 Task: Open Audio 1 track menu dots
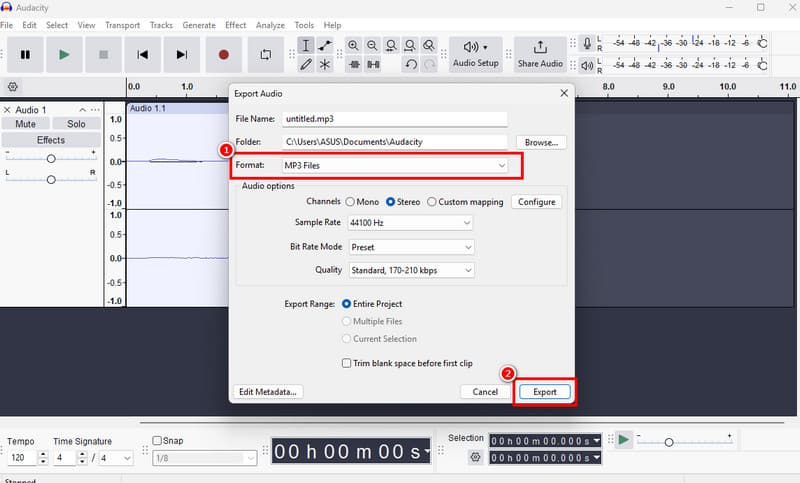pos(95,110)
